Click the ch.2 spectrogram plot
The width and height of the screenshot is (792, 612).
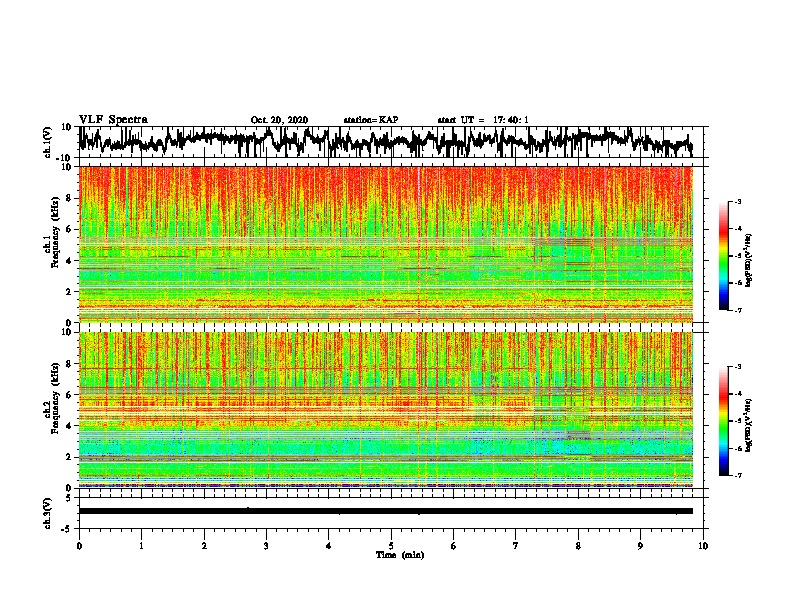pos(386,410)
